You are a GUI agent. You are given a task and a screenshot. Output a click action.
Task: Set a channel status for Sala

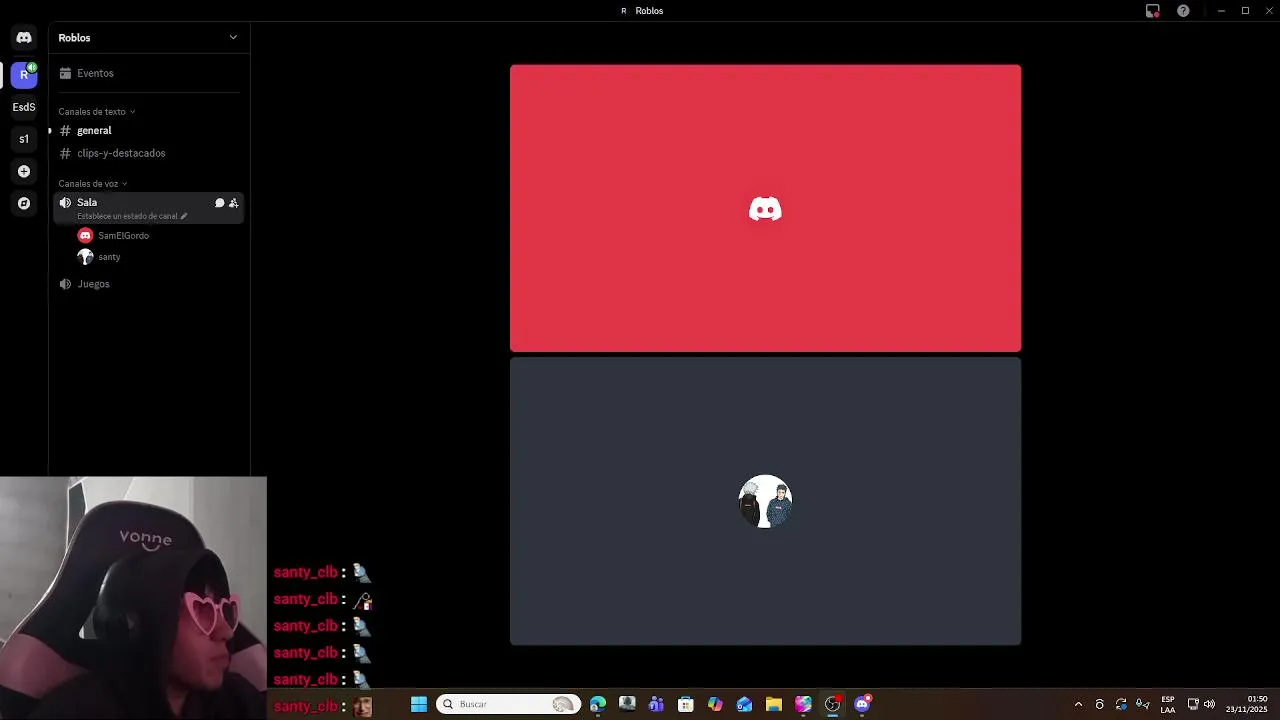click(x=132, y=216)
